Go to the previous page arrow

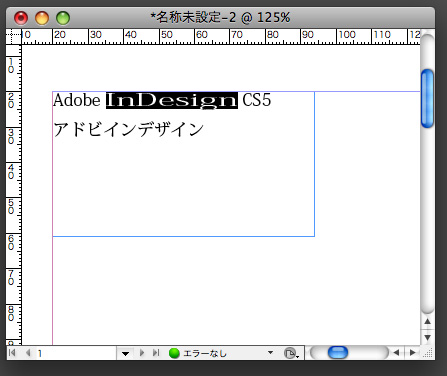(x=28, y=353)
